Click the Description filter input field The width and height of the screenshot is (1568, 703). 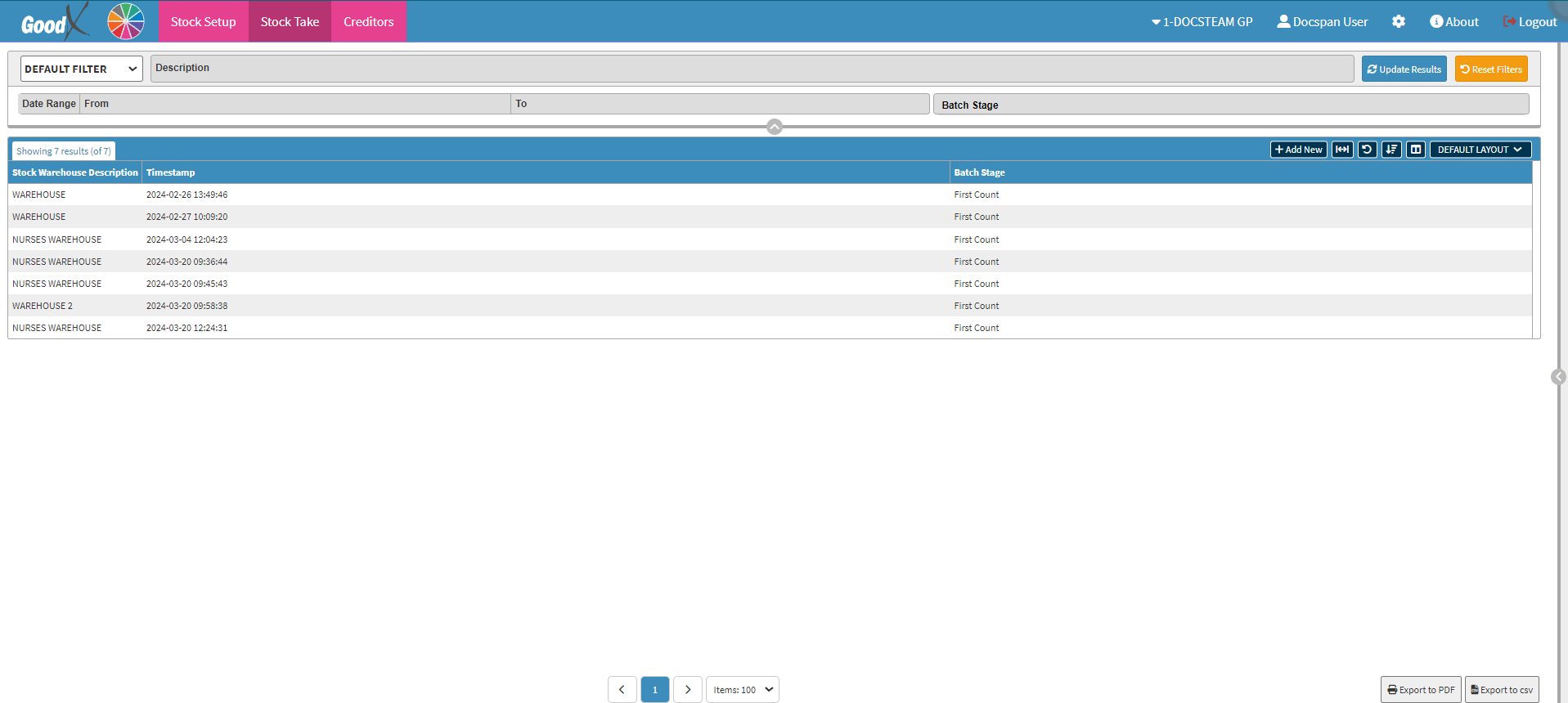[753, 69]
